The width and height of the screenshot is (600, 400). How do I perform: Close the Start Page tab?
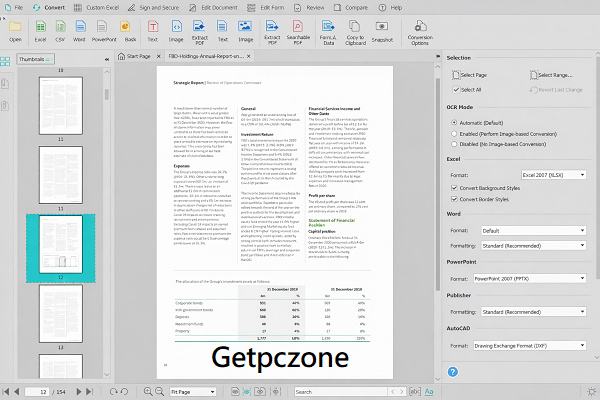click(158, 56)
